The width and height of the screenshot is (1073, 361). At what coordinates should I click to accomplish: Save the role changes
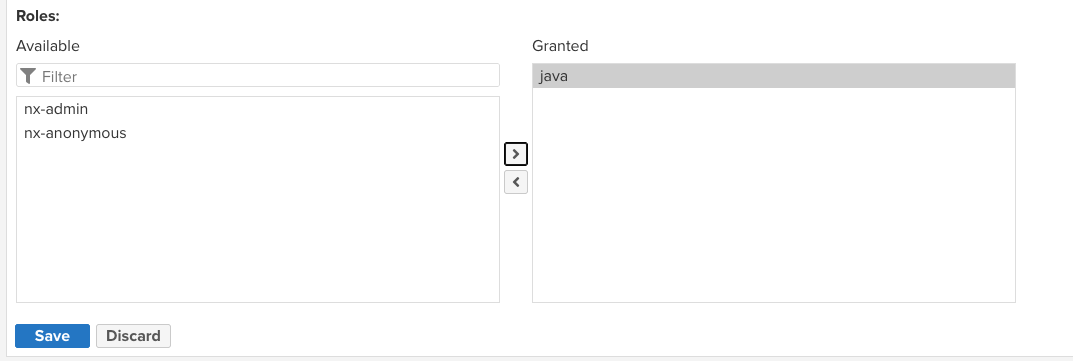click(52, 336)
